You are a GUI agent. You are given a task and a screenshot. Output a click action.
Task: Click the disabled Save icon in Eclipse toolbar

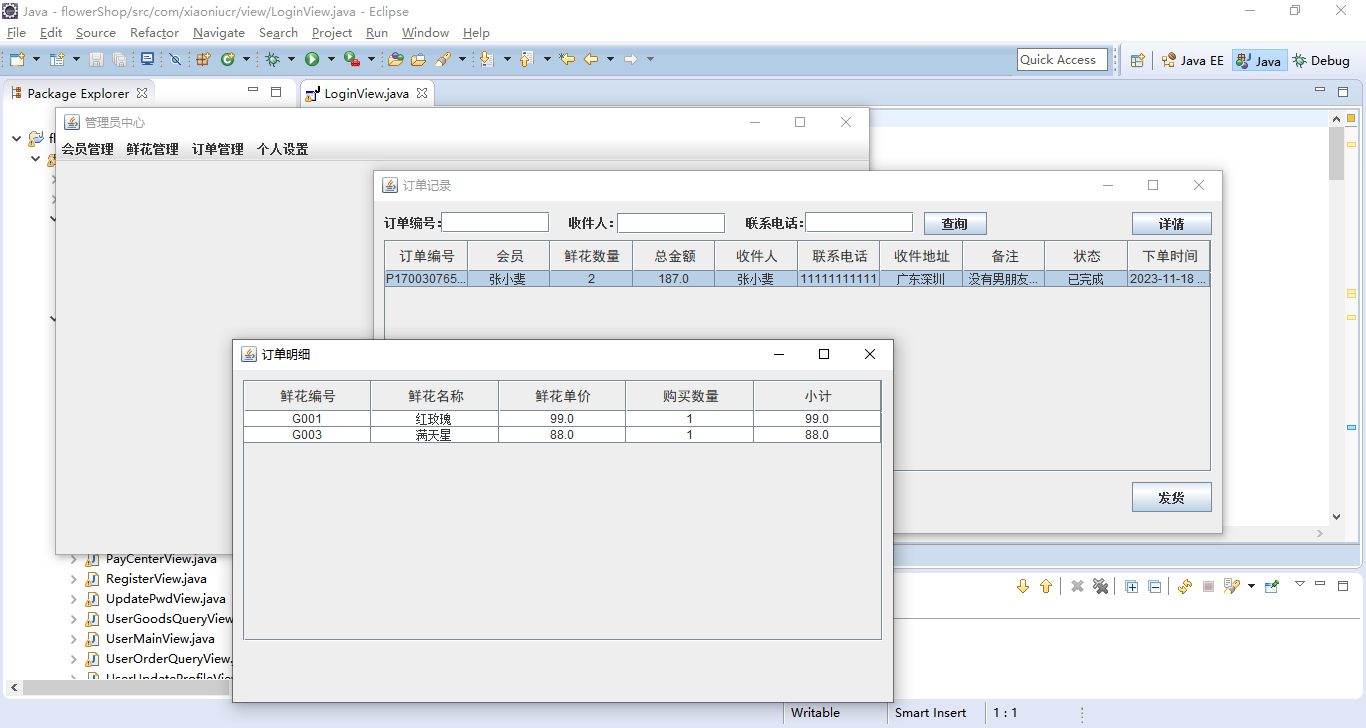[97, 60]
